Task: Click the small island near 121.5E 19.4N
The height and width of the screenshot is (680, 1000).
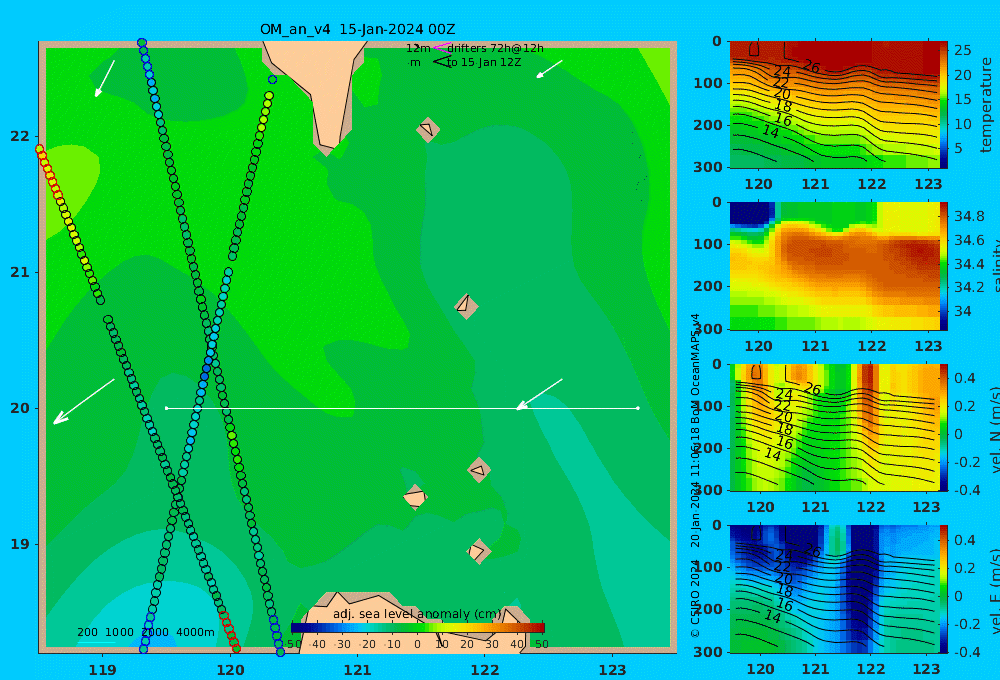Action: (x=415, y=497)
